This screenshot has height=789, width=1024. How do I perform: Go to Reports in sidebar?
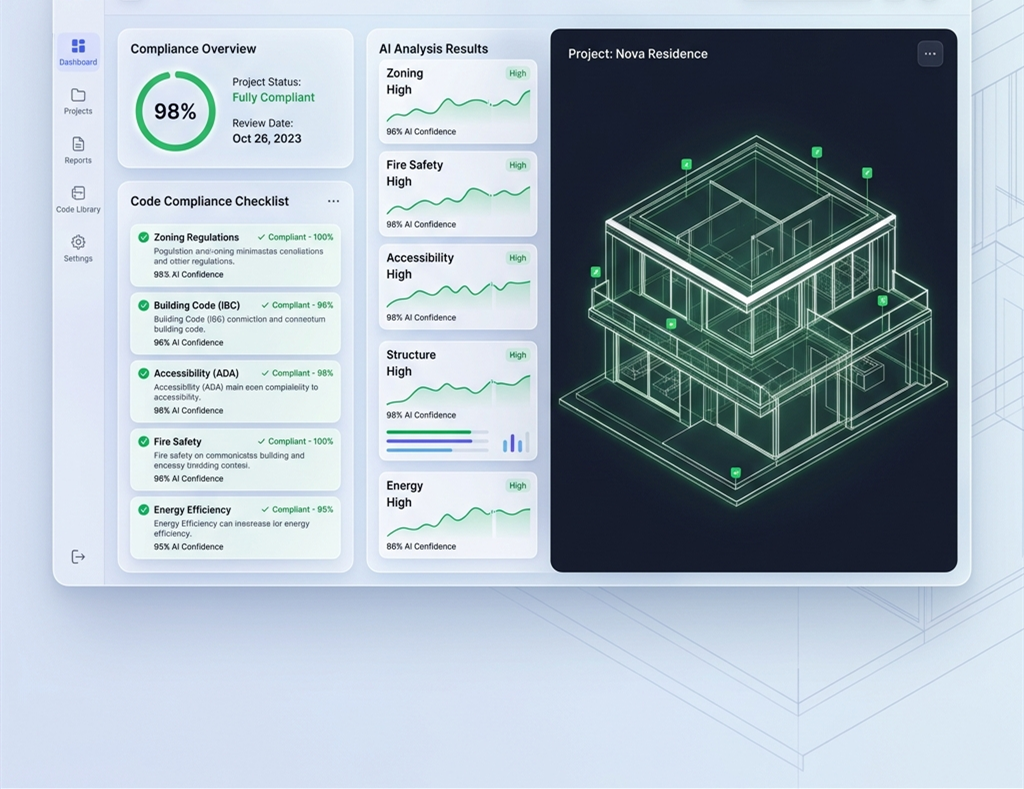pos(78,151)
